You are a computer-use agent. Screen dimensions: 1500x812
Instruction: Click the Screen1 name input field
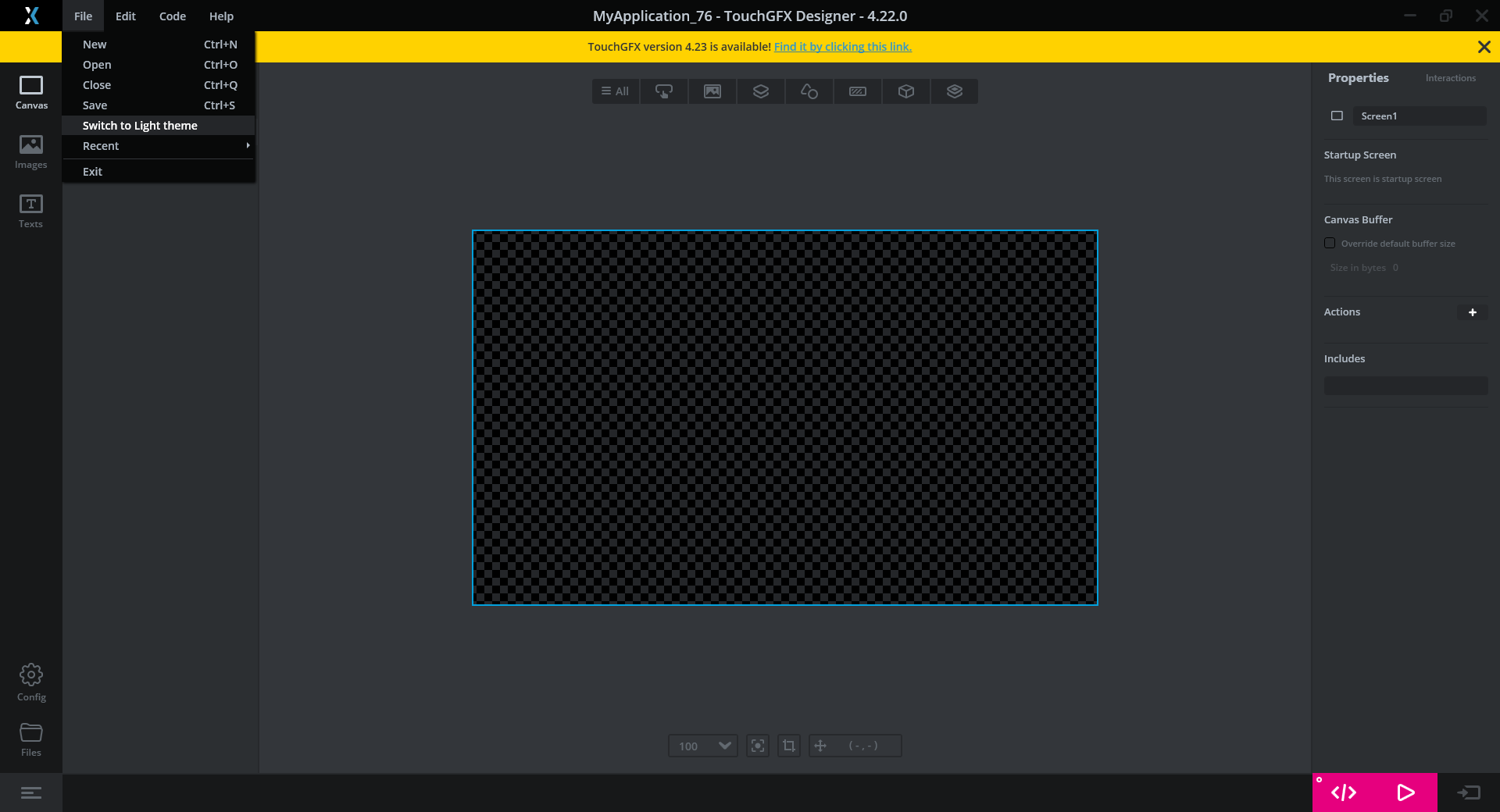(1419, 116)
